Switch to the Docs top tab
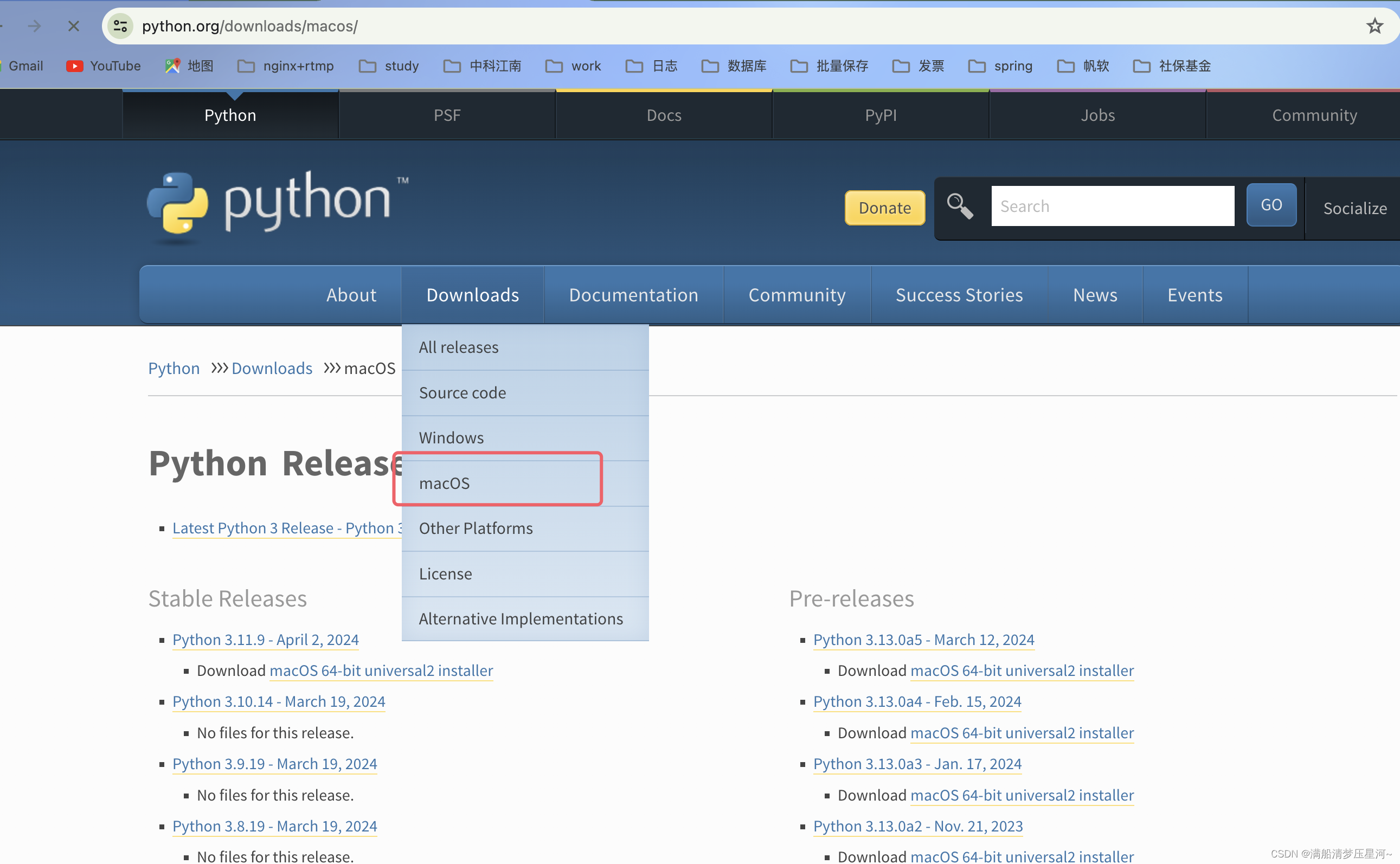1400x864 pixels. [x=664, y=115]
